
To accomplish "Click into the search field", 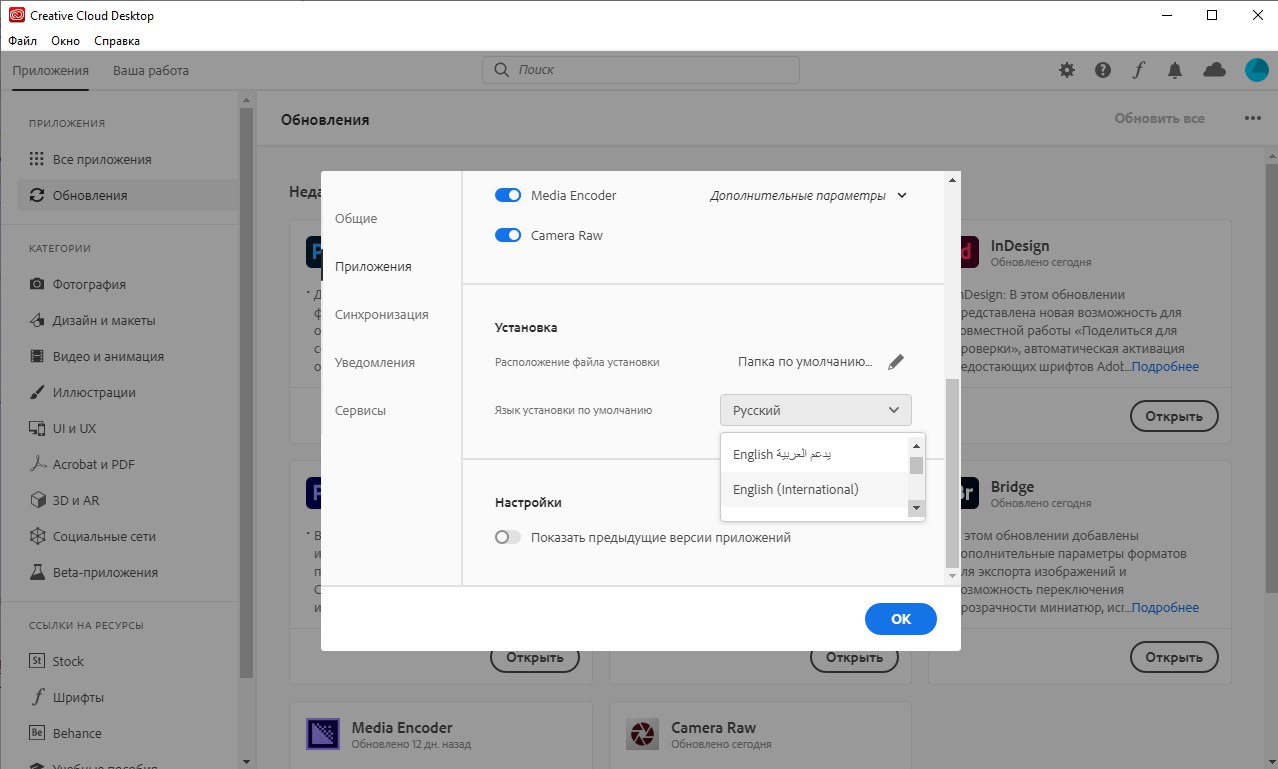I will (x=641, y=70).
